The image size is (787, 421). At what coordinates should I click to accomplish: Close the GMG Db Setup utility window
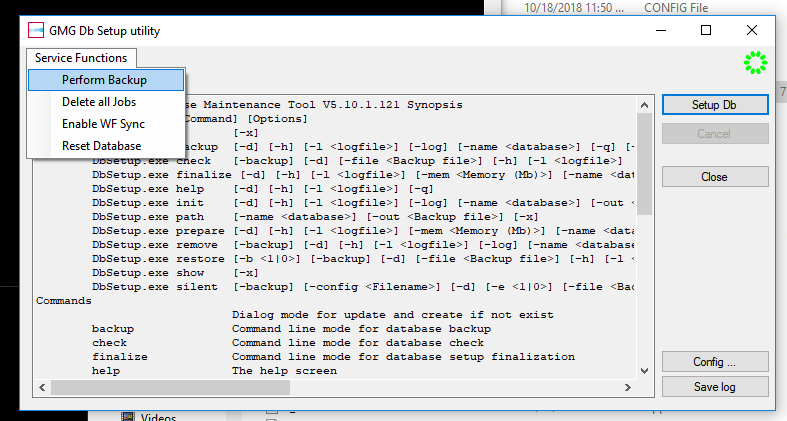(x=751, y=31)
